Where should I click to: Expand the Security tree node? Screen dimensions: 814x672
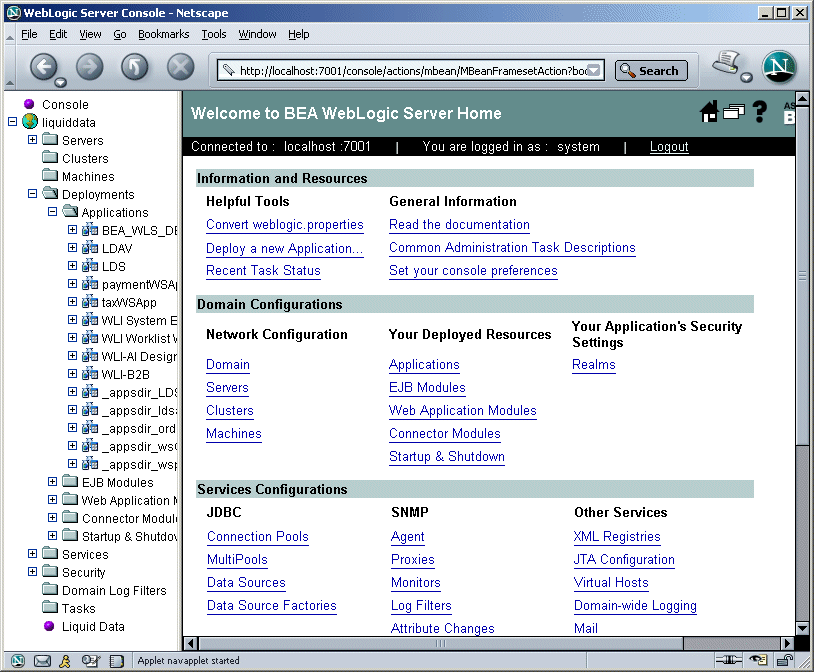coord(32,572)
